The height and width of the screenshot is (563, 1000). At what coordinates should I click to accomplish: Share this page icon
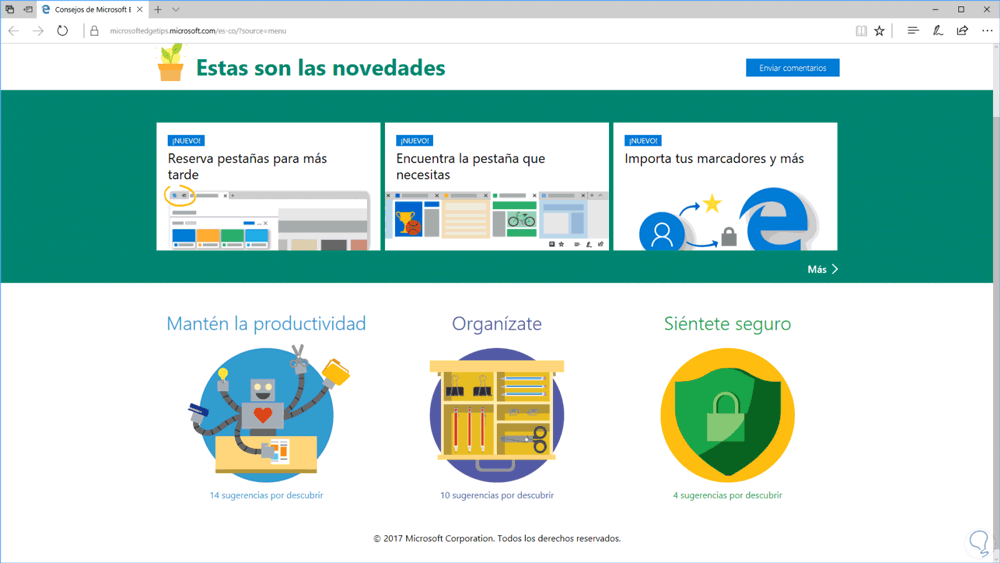click(x=962, y=31)
